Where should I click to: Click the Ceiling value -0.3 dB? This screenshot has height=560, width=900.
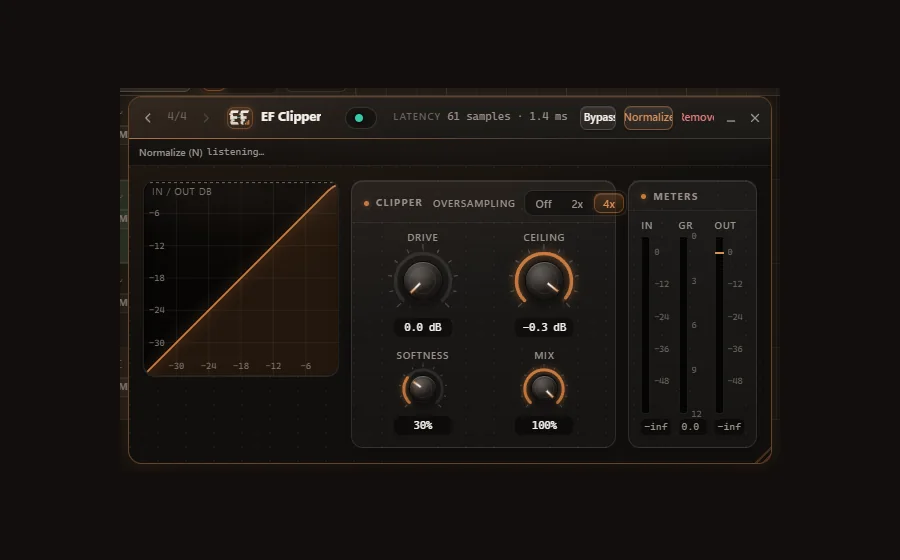point(544,327)
